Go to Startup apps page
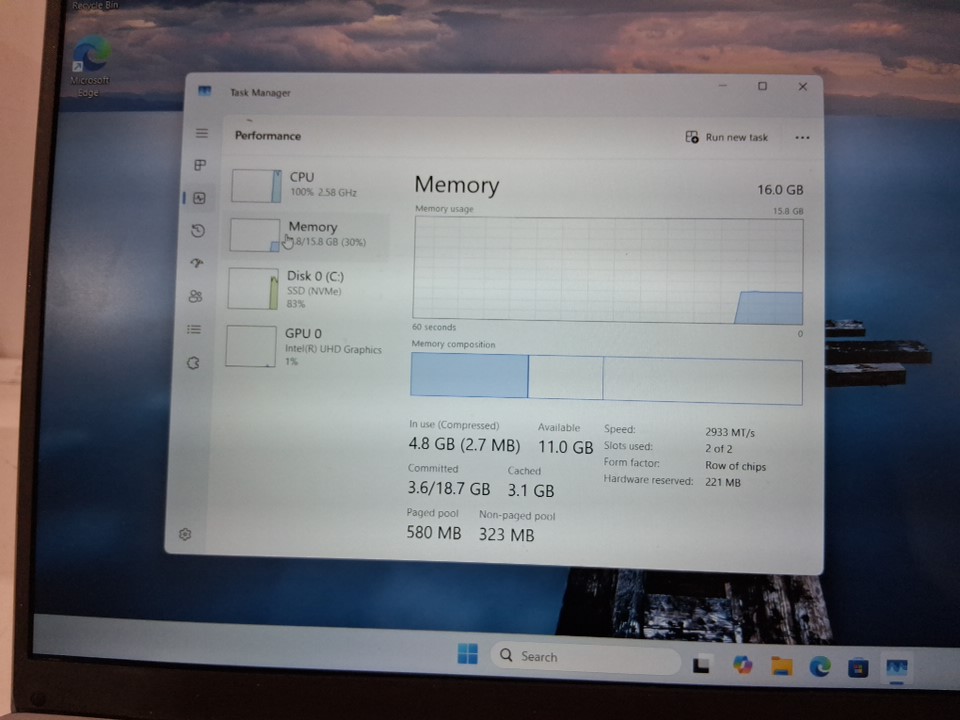The image size is (960, 720). [x=197, y=264]
